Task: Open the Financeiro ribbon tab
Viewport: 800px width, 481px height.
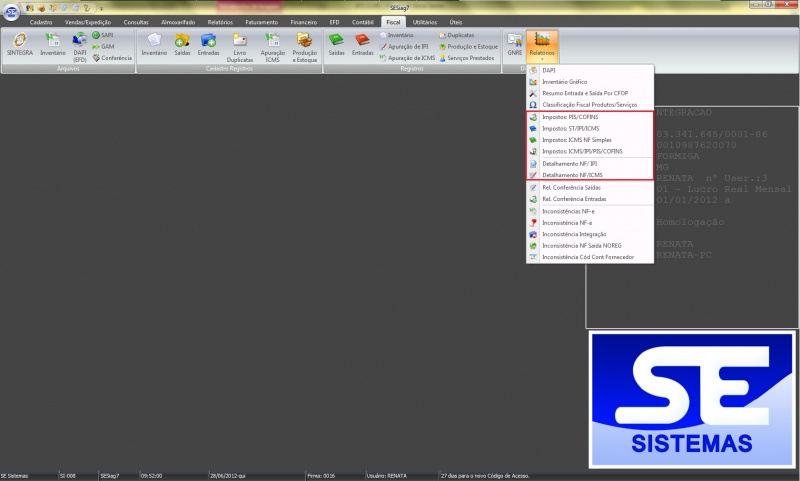Action: pyautogui.click(x=303, y=21)
